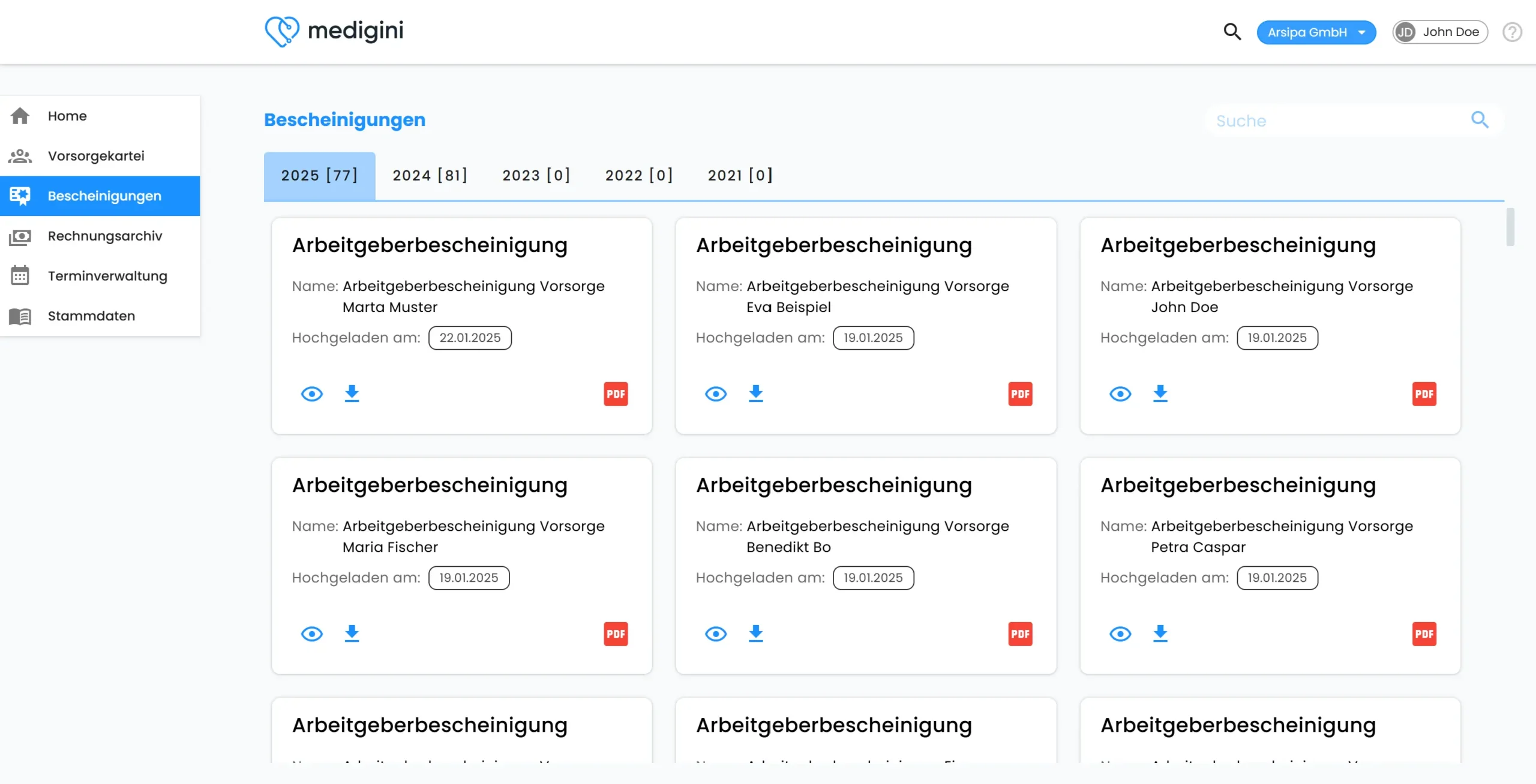
Task: Go to Home in the sidebar
Action: [x=100, y=116]
